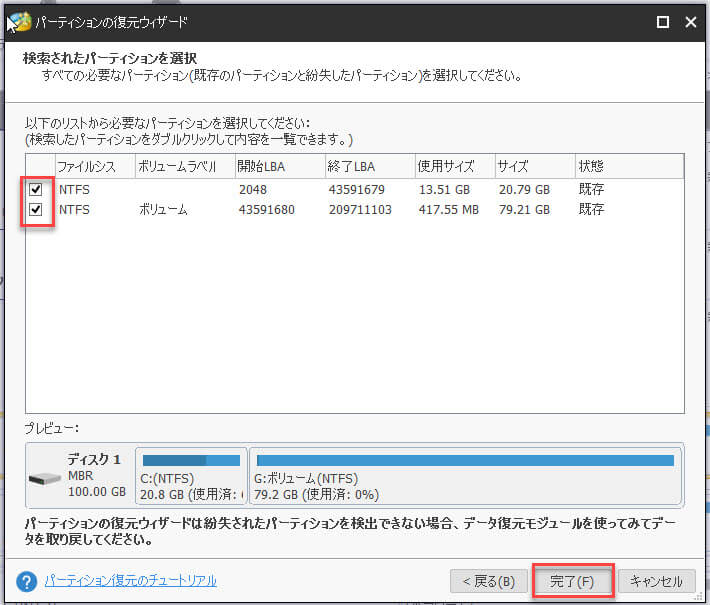Sort by the ファイルシス column header

pos(93,166)
